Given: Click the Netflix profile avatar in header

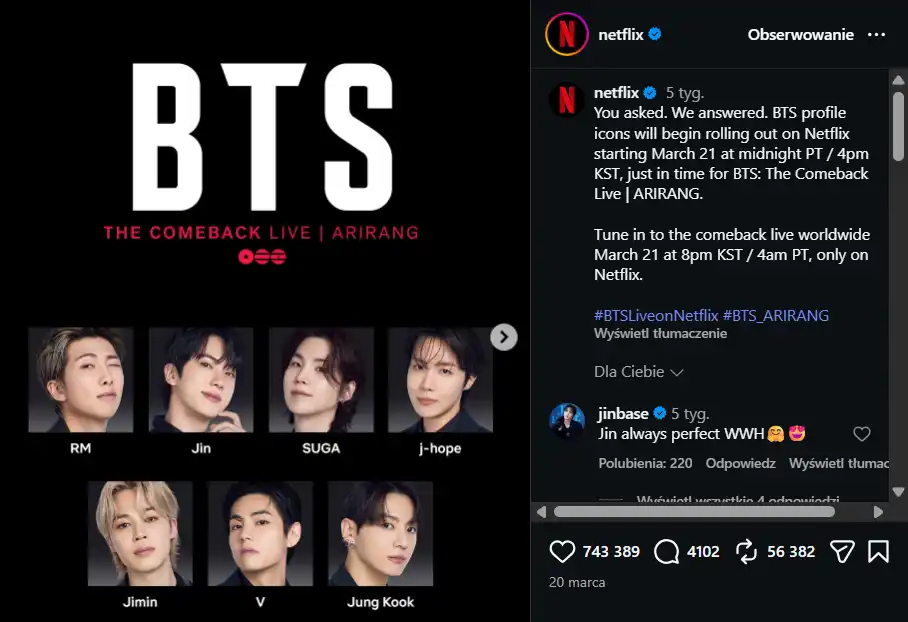Looking at the screenshot, I should [566, 34].
